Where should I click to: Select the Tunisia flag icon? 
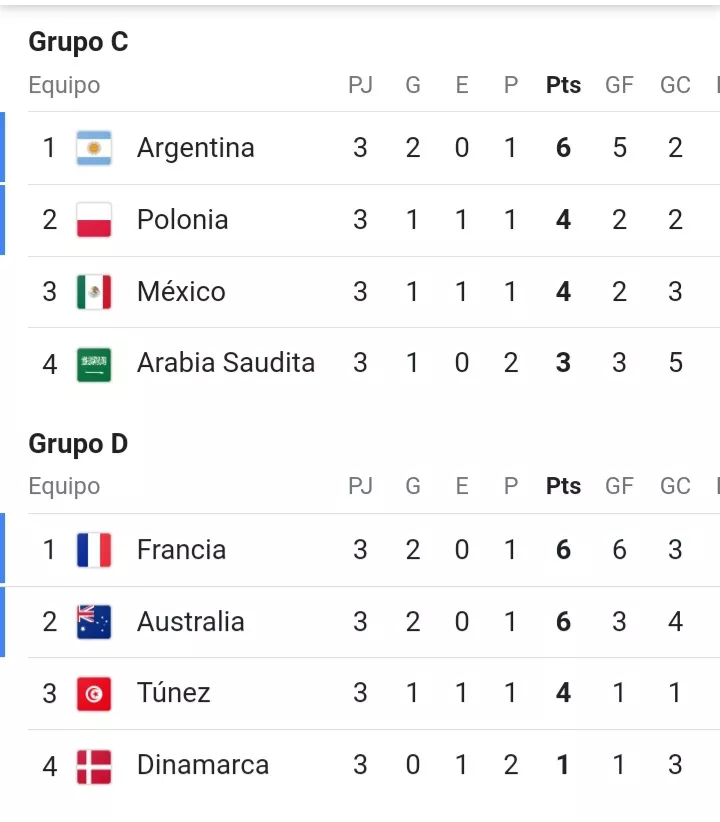(94, 693)
